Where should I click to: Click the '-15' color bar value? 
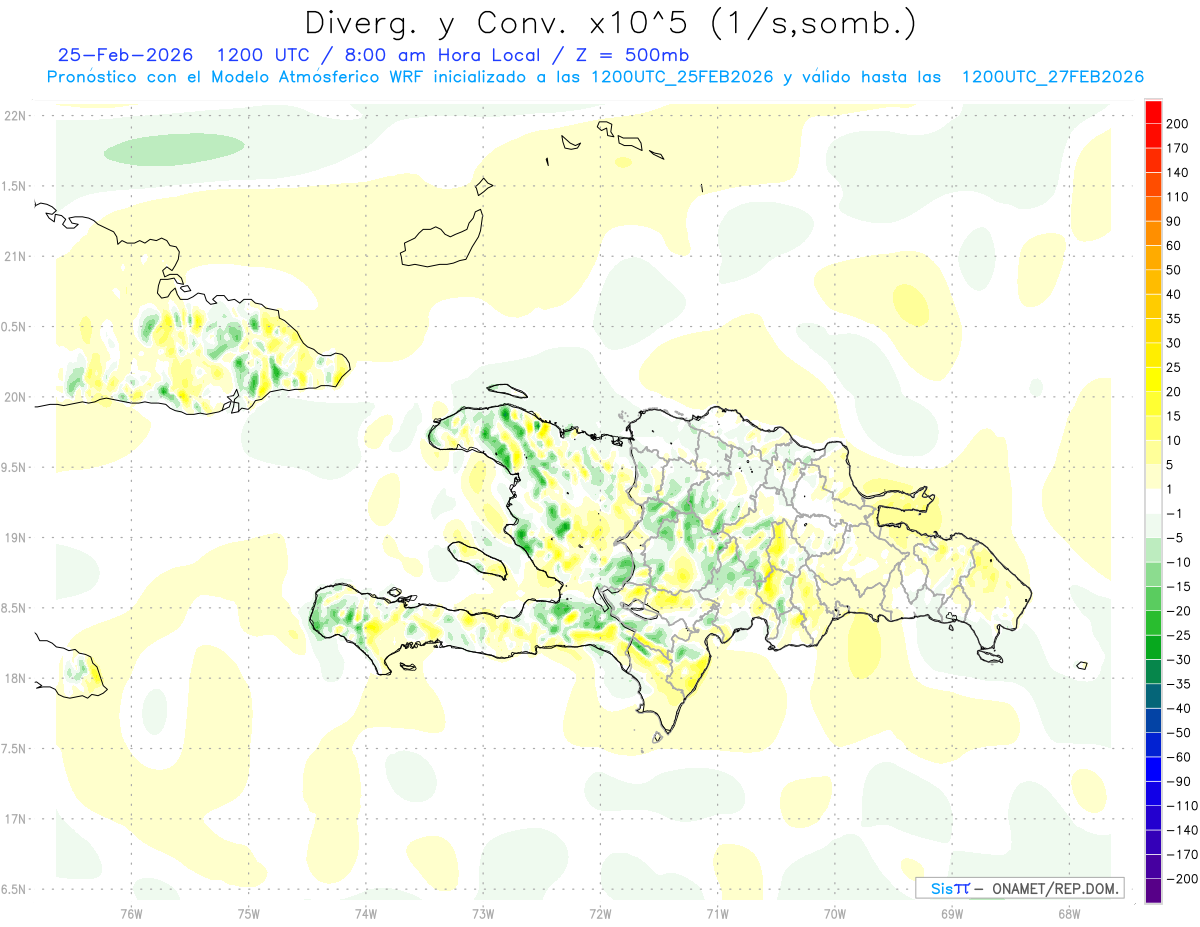[1180, 587]
